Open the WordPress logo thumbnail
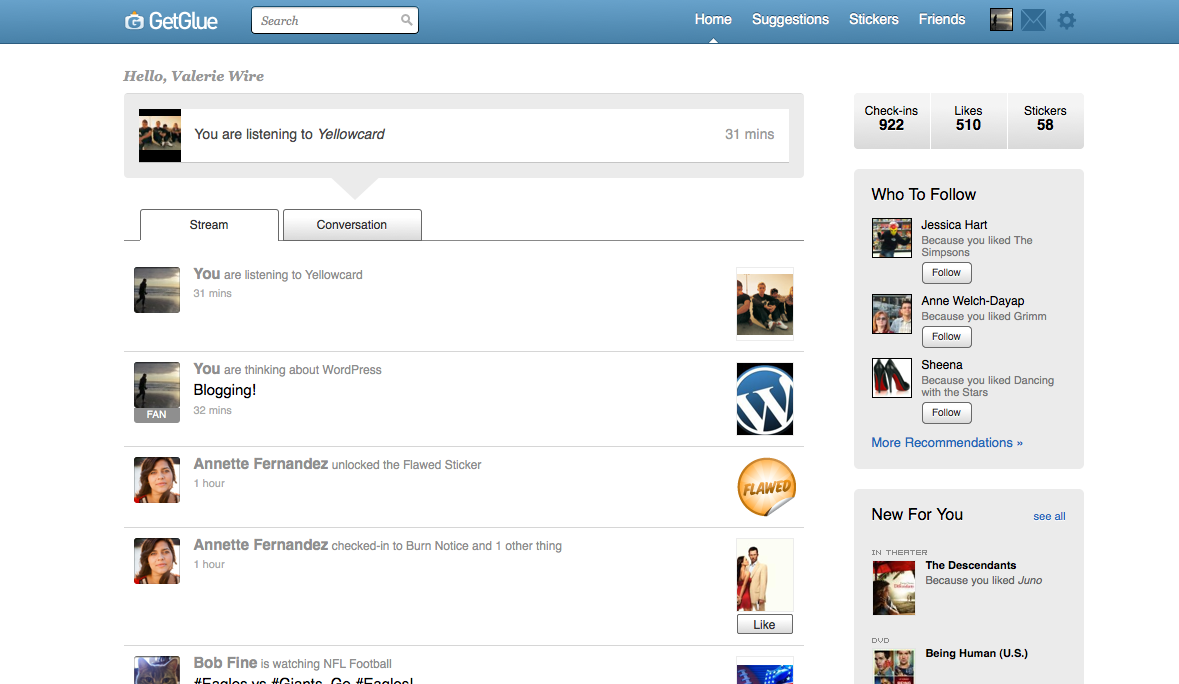 (x=764, y=399)
